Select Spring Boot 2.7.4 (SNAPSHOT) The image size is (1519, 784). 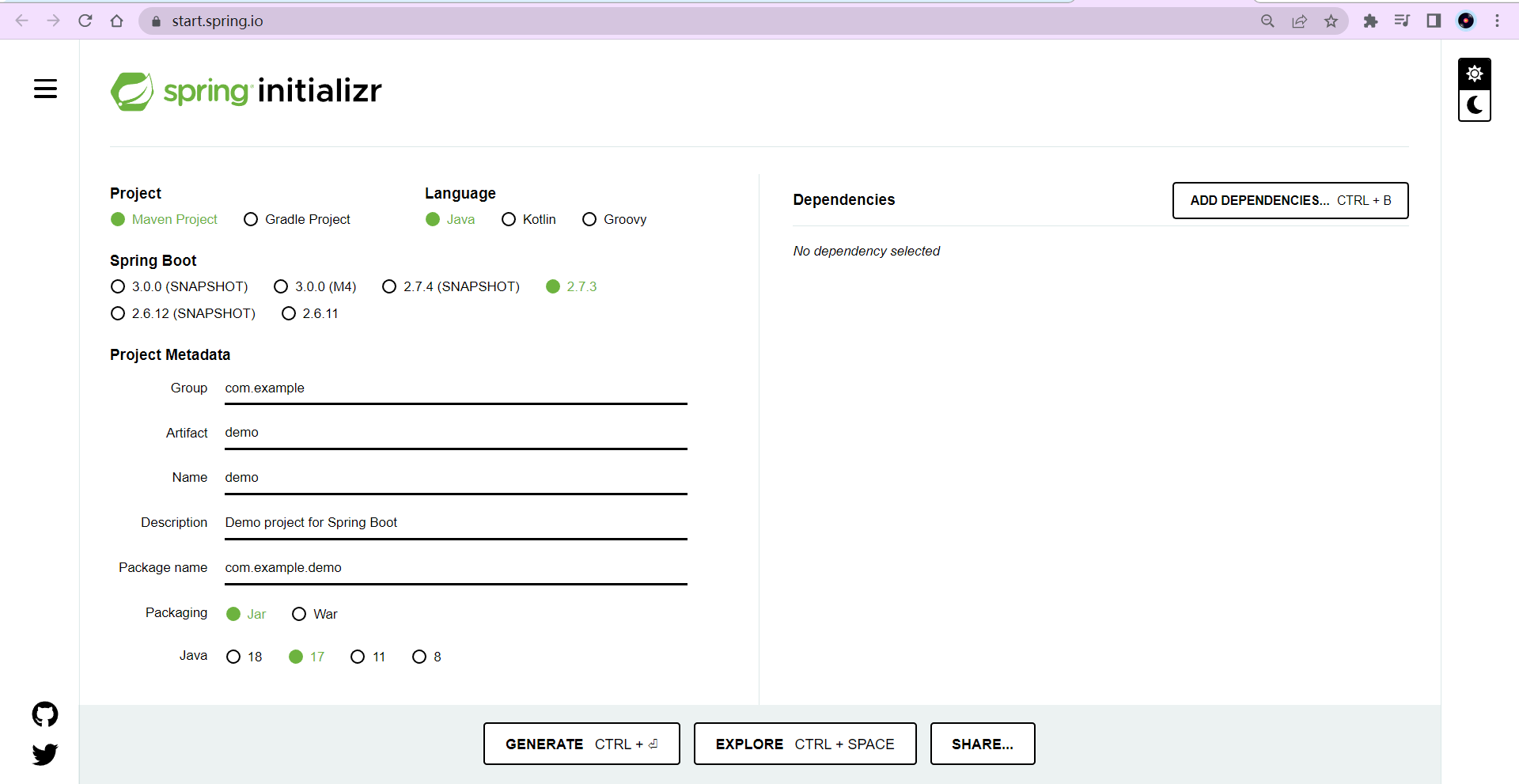450,286
